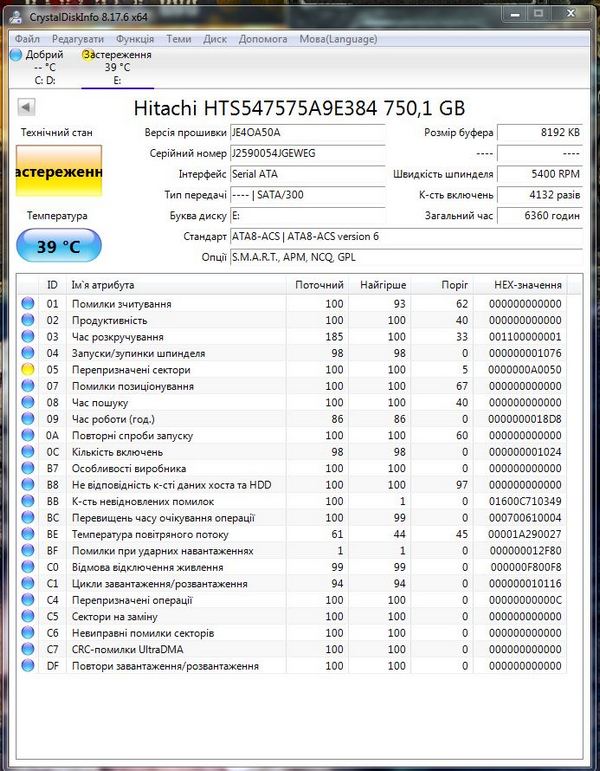Screen dimensions: 600x771
Task: Click the blue status orb for attribute 01
Action: [x=28, y=304]
